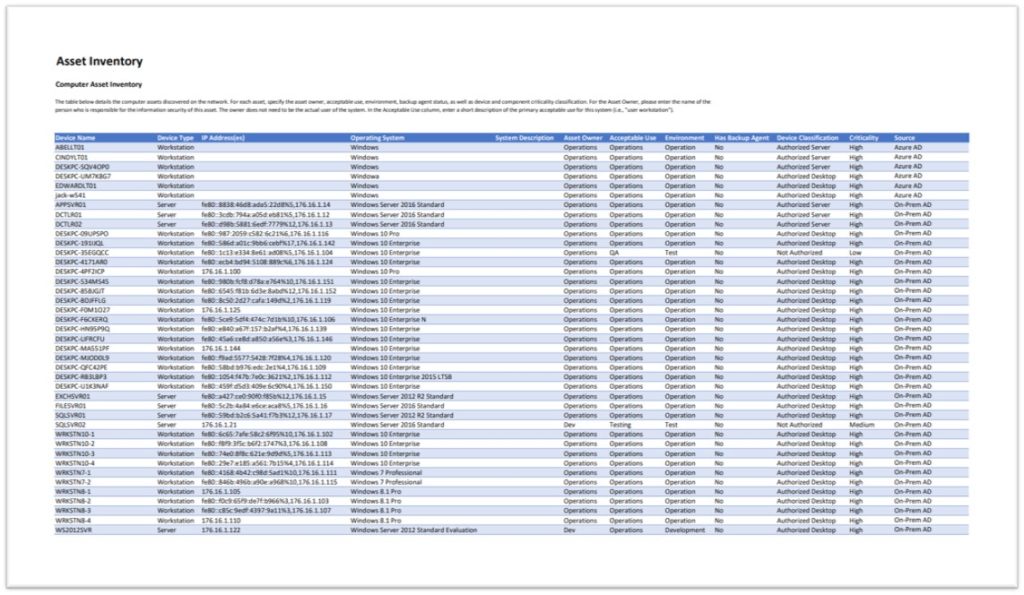Select the Asset Owner column header
Image resolution: width=1024 pixels, height=595 pixels.
pyautogui.click(x=583, y=138)
